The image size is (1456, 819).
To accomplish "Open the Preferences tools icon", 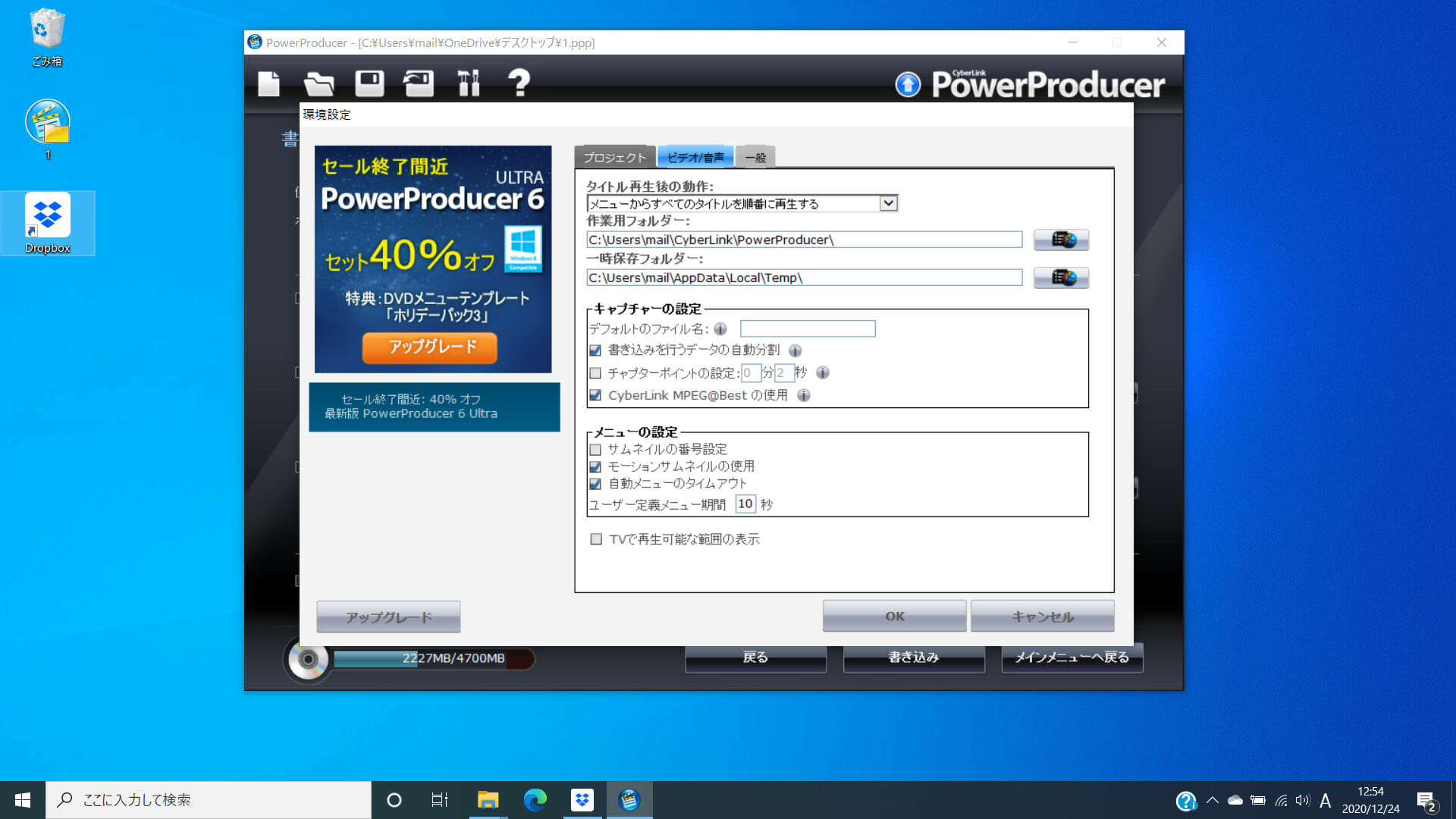I will 469,83.
